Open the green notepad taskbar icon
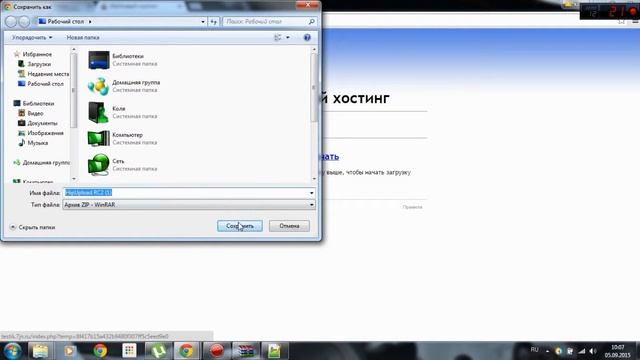The width and height of the screenshot is (640, 360). 274,351
